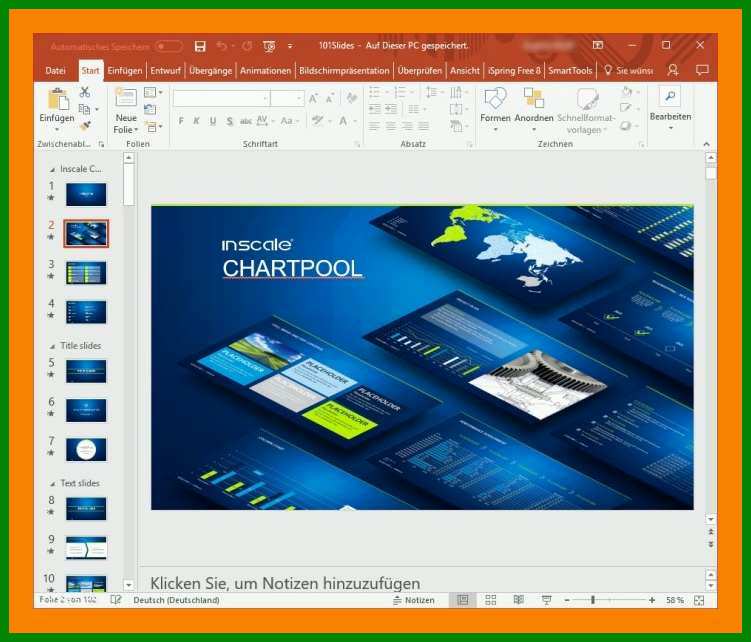Collapse the 'Inscale C...' section

pos(52,170)
